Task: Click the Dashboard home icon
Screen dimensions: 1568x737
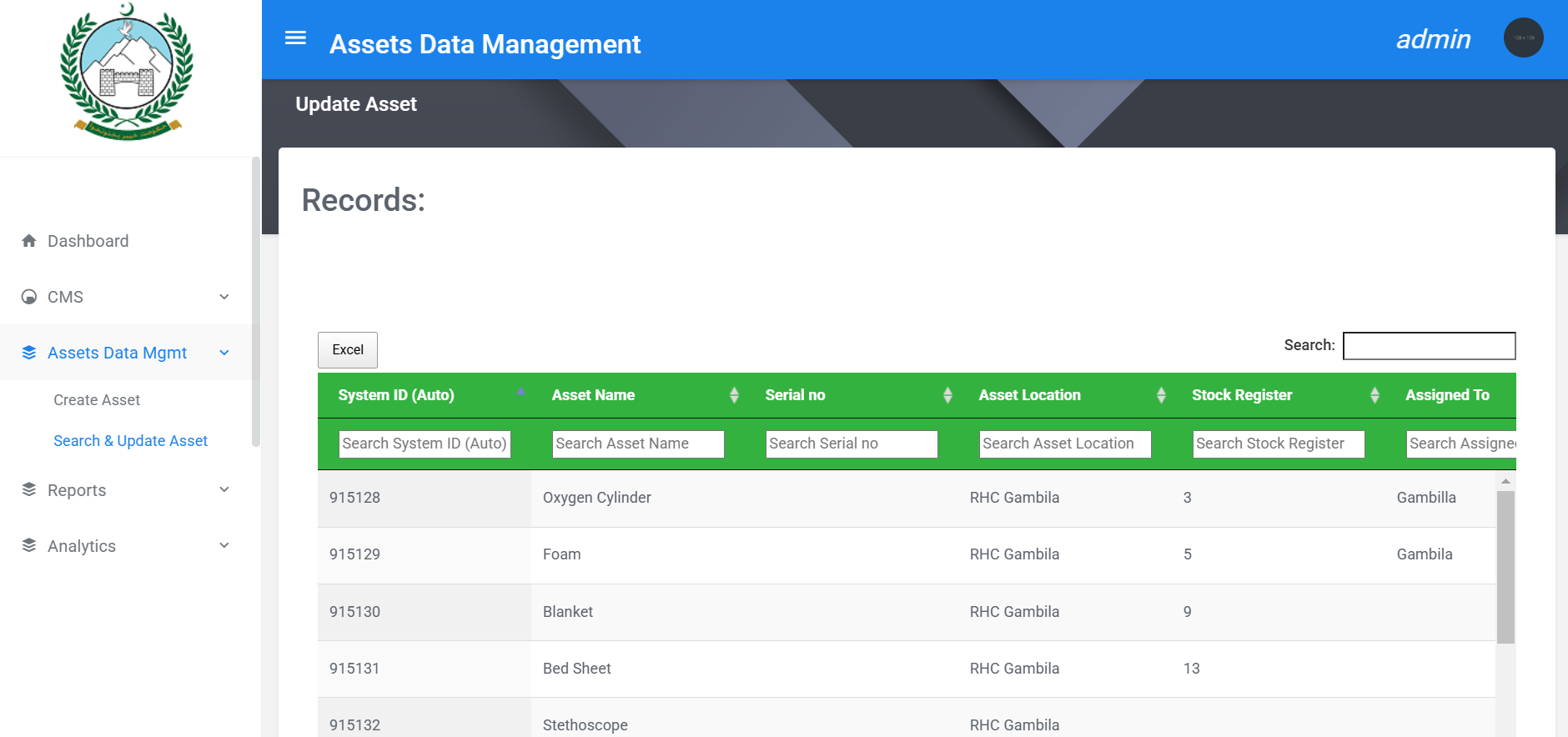Action: pyautogui.click(x=29, y=241)
